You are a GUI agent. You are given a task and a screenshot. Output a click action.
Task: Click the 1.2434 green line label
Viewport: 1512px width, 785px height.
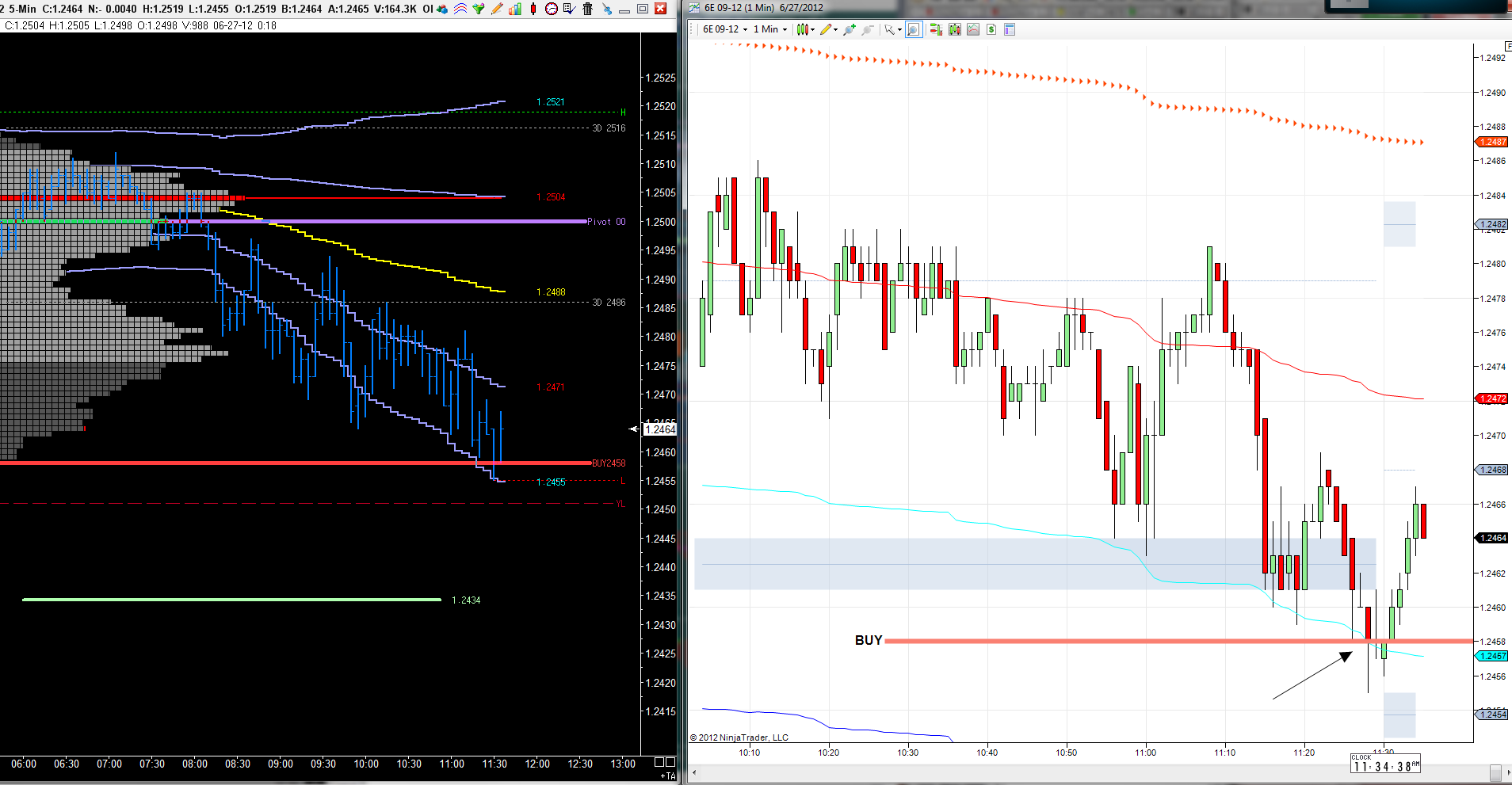click(x=466, y=600)
